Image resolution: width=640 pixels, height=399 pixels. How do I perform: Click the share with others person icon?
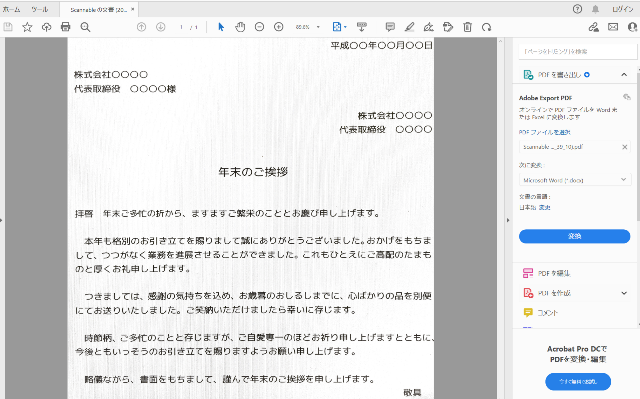[633, 27]
